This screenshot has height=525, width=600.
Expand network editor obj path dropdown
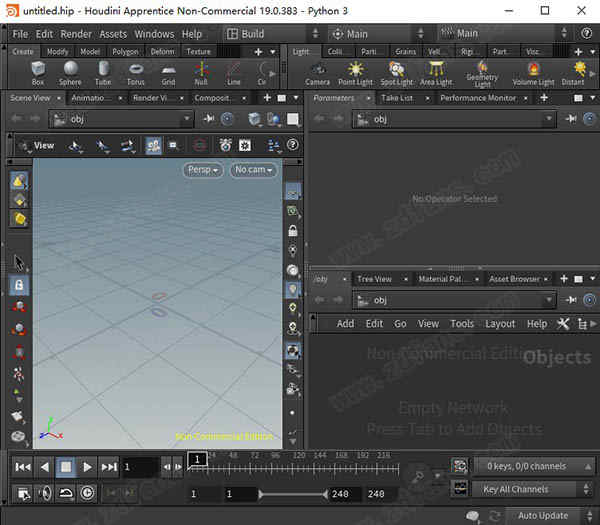tap(549, 300)
